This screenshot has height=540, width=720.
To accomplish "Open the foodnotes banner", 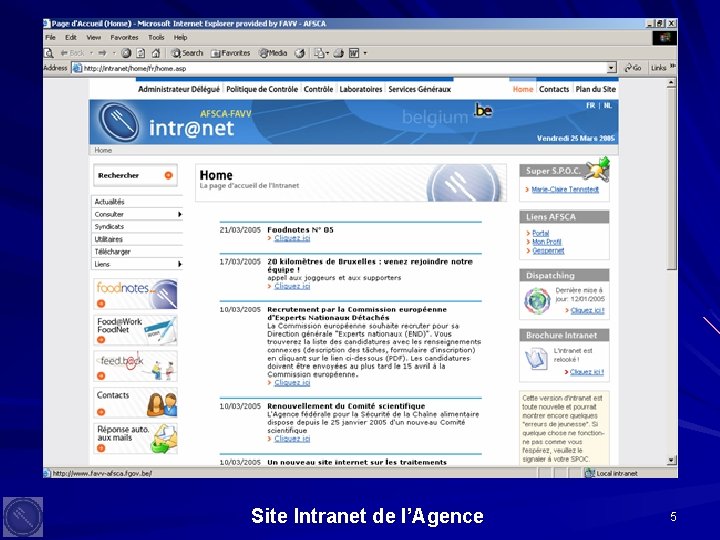I will pos(135,294).
